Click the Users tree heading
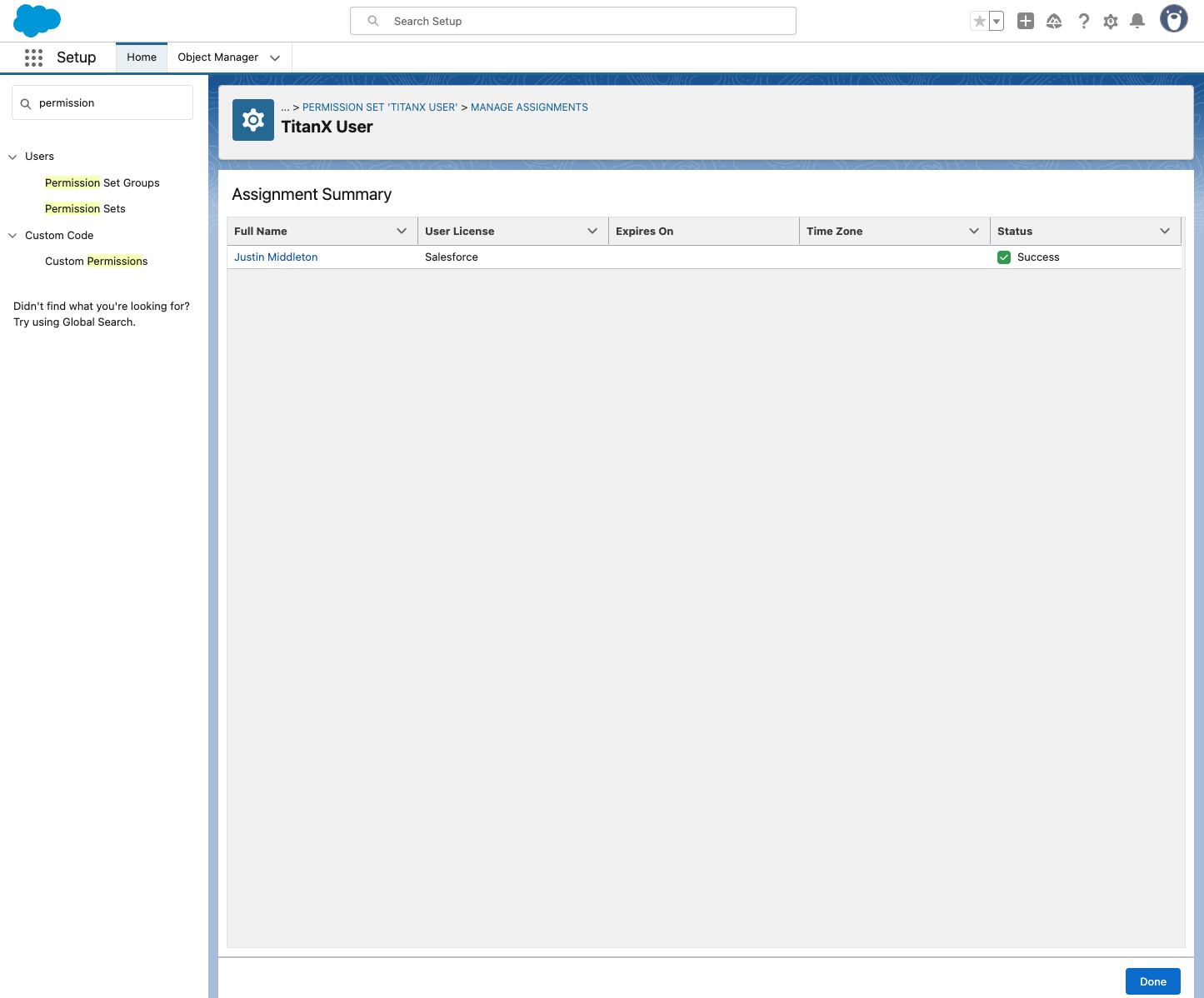The width and height of the screenshot is (1204, 998). [39, 156]
